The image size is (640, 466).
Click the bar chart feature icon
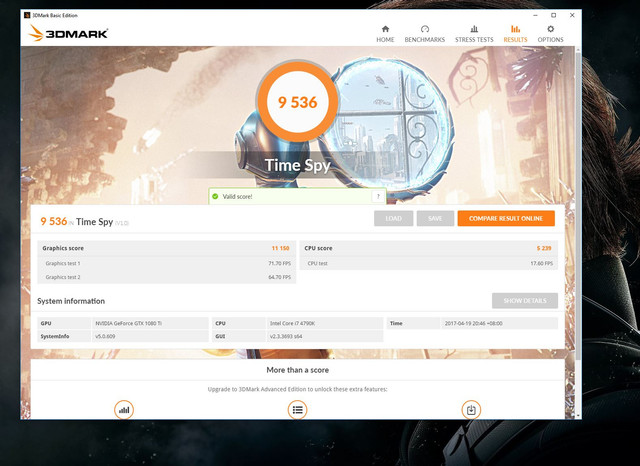coord(124,410)
